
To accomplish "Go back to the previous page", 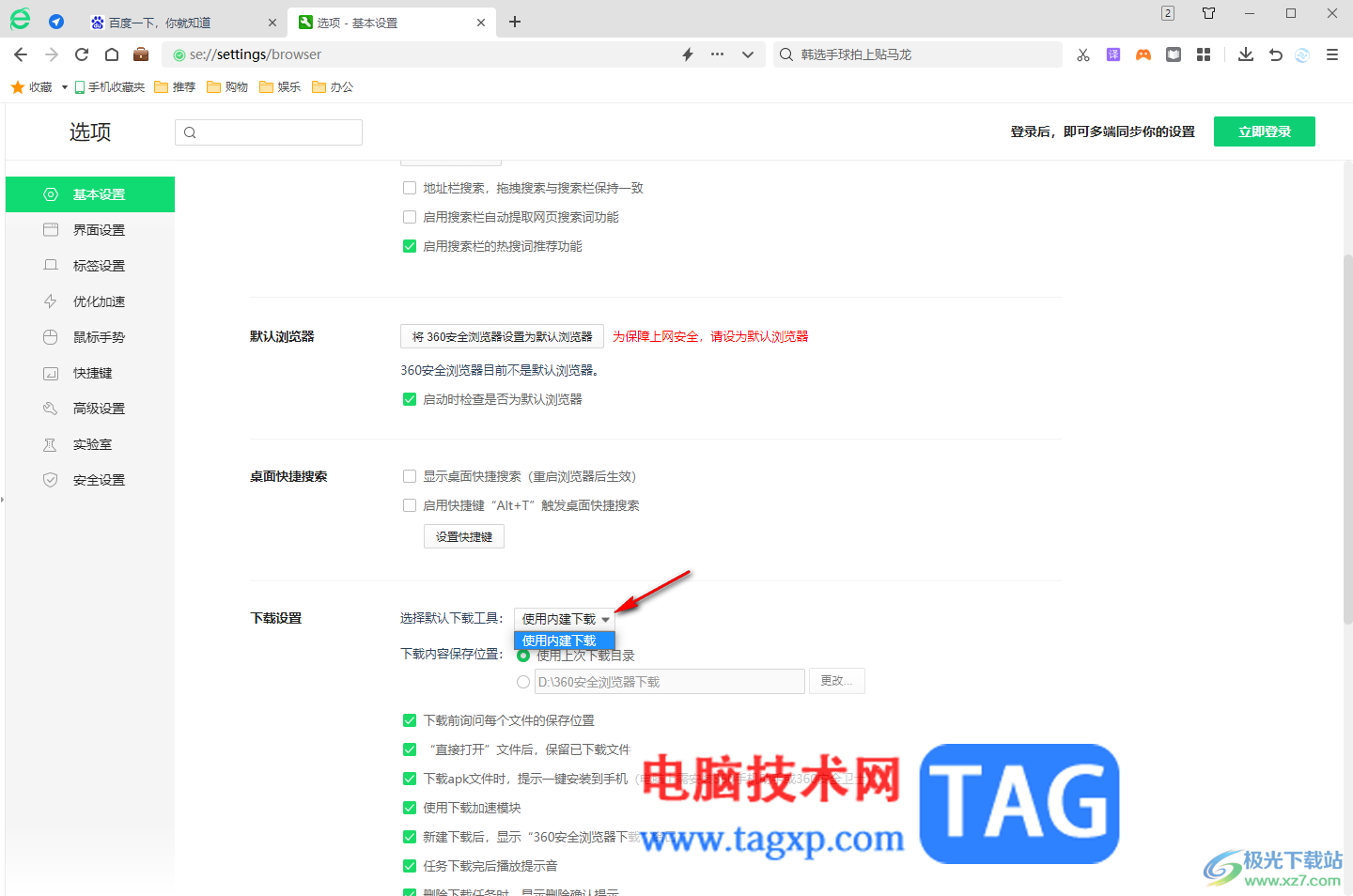I will [x=21, y=54].
